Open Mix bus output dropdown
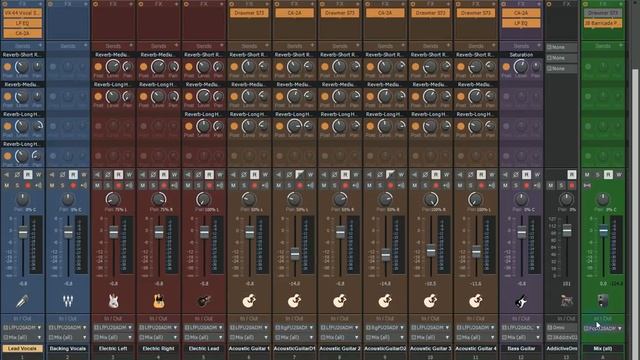This screenshot has height=360, width=640. pyautogui.click(x=603, y=328)
